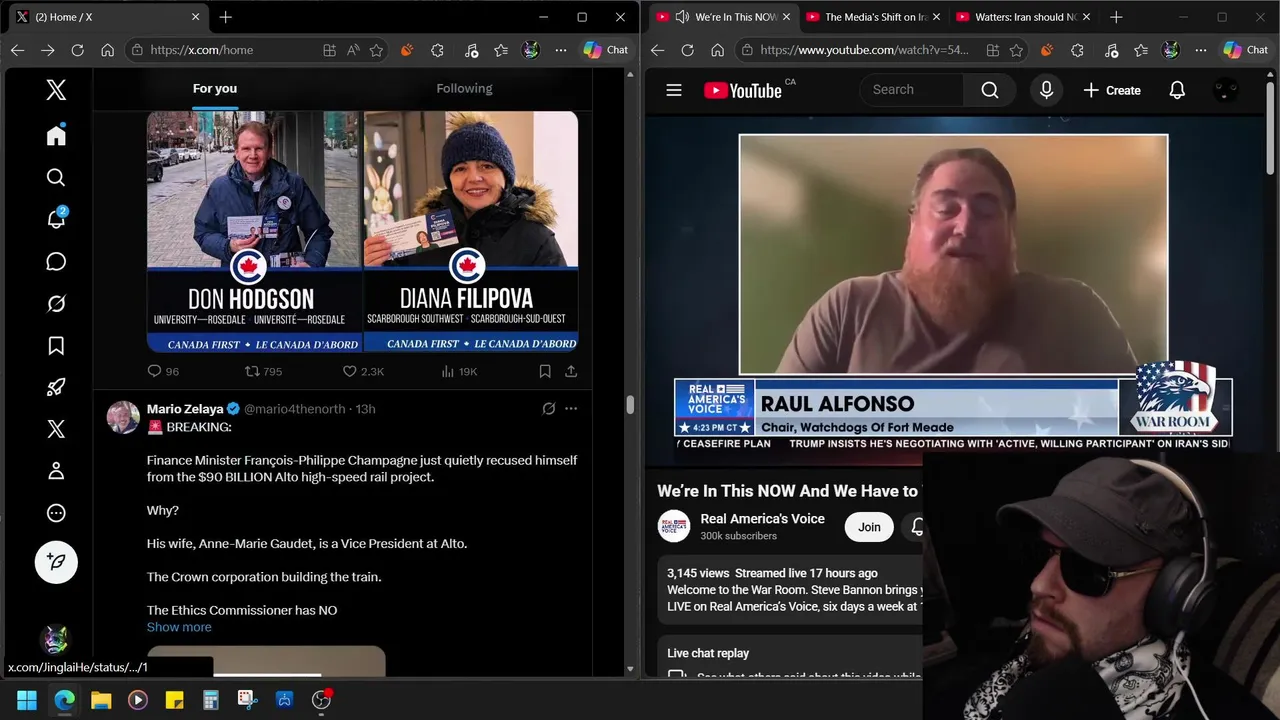Open the Windows Start menu
Viewport: 1280px width, 720px height.
(27, 700)
